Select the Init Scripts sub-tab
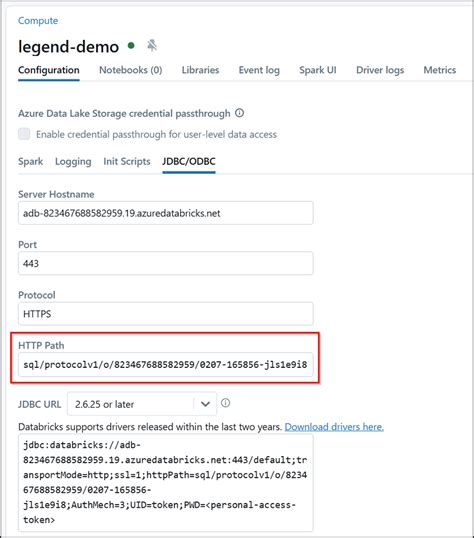The image size is (474, 538). click(x=127, y=161)
